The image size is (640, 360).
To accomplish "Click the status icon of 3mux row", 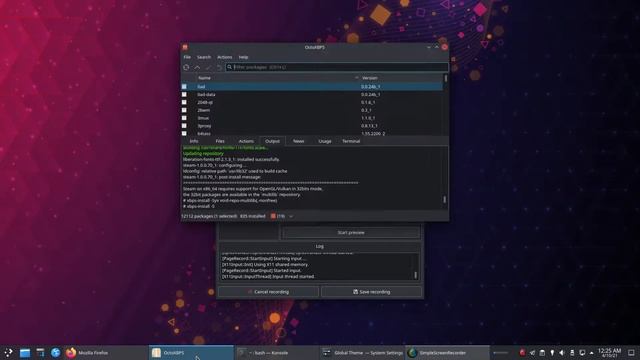I will pyautogui.click(x=184, y=118).
